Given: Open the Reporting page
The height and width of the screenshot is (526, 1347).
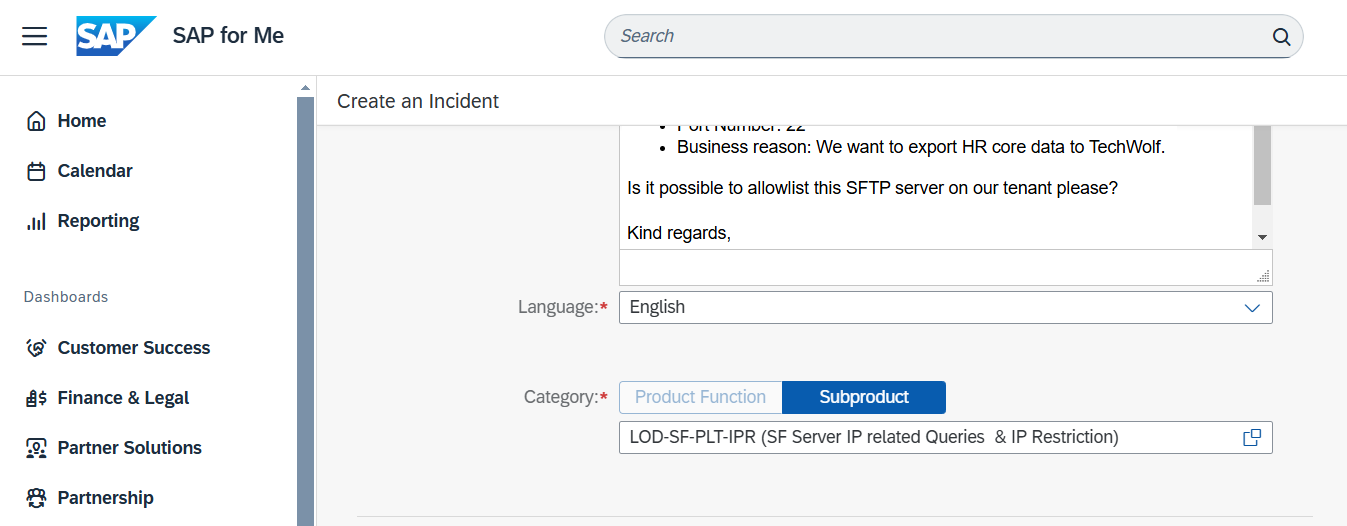Looking at the screenshot, I should coord(98,221).
